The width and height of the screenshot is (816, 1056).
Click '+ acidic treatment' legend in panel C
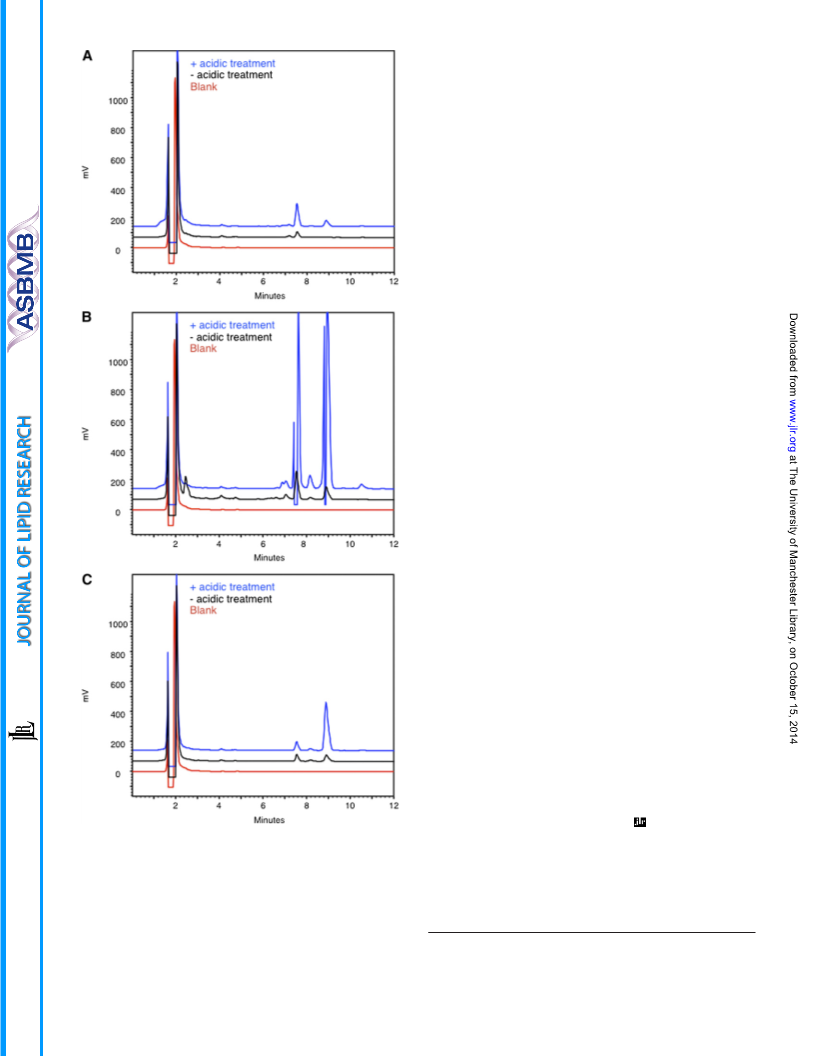point(232,587)
